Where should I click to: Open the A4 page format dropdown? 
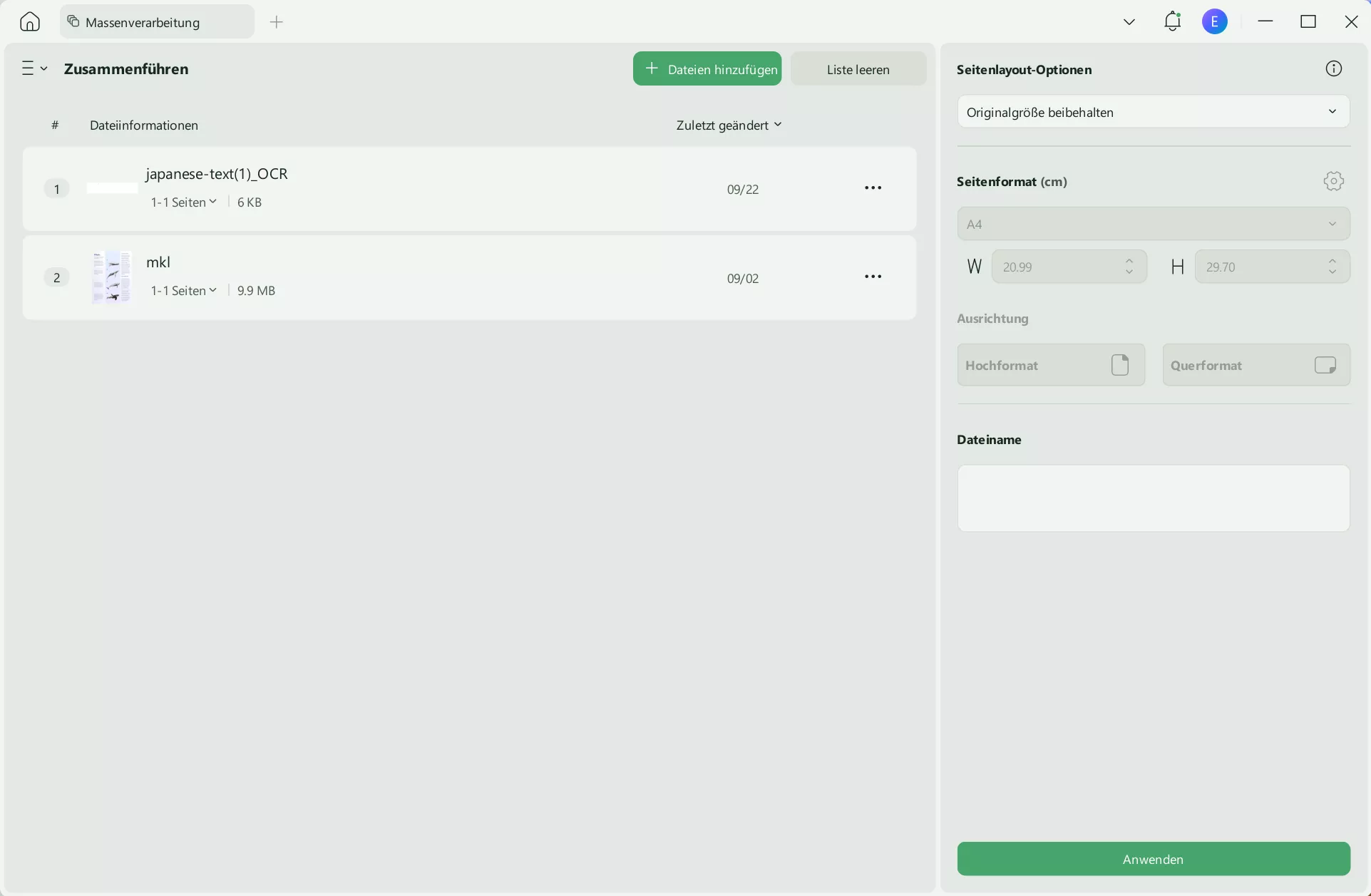[x=1153, y=224]
